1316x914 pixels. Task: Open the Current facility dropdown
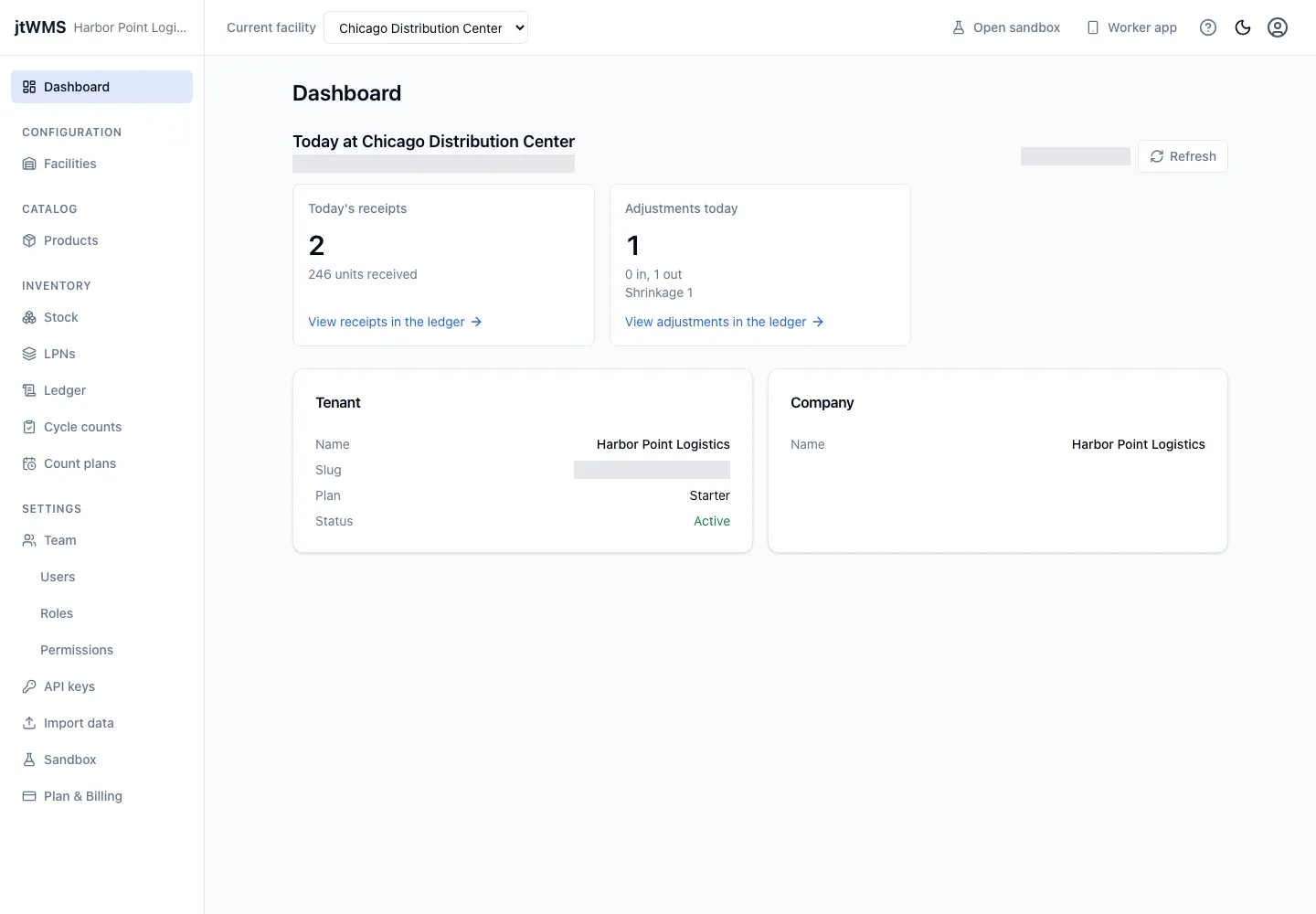pyautogui.click(x=426, y=27)
